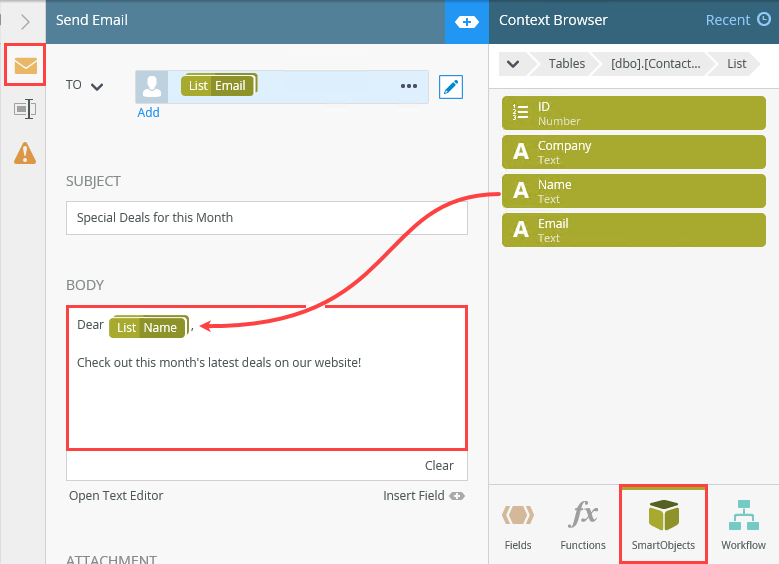Navigate to List breadcrumb
This screenshot has height=564, width=779.
click(x=736, y=64)
